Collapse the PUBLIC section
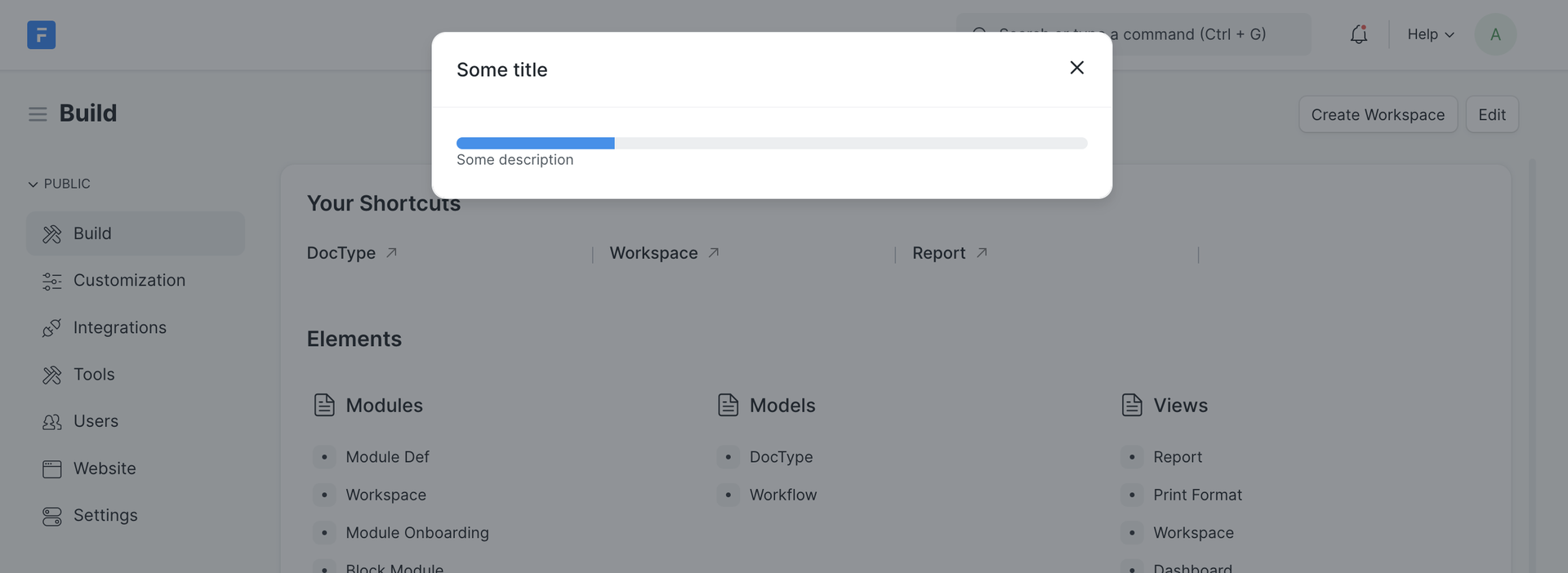This screenshot has height=573, width=1568. click(x=33, y=184)
